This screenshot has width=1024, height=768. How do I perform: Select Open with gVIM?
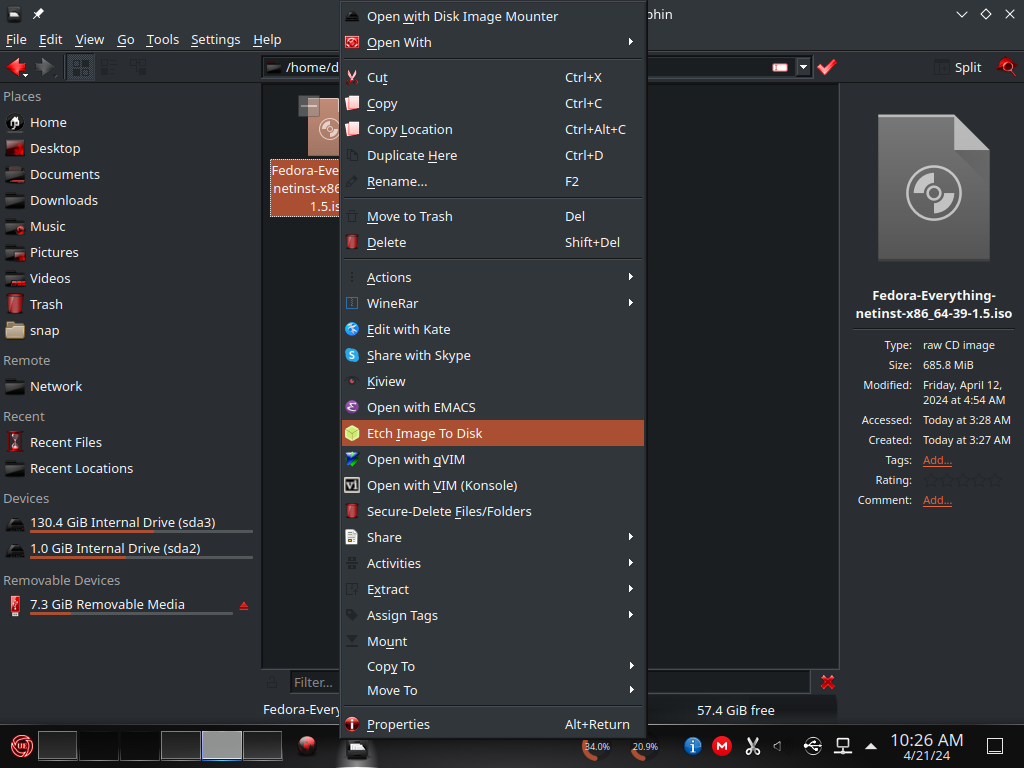[493, 460]
